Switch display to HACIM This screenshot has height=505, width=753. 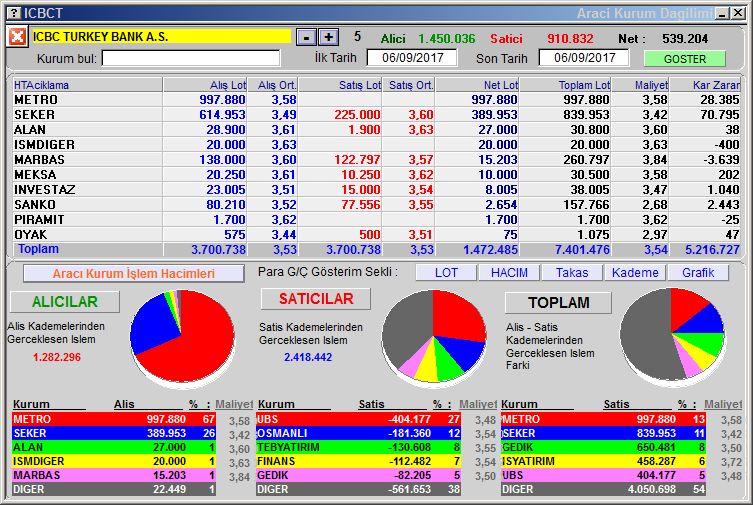pyautogui.click(x=509, y=273)
